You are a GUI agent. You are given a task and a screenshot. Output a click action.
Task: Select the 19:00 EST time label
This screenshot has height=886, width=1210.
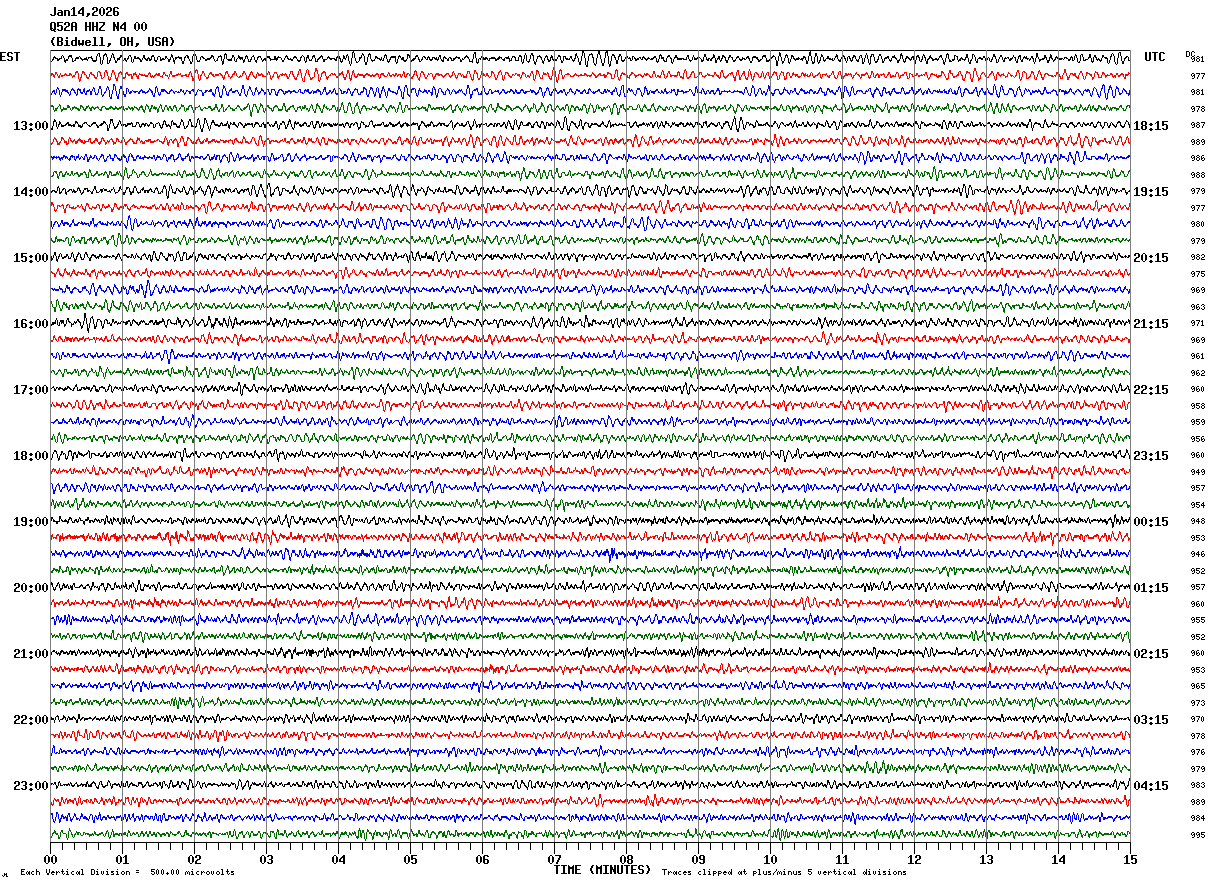(x=30, y=522)
